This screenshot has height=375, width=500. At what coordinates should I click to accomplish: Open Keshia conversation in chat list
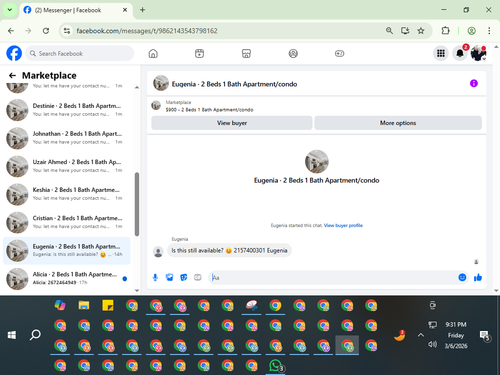[x=67, y=194]
